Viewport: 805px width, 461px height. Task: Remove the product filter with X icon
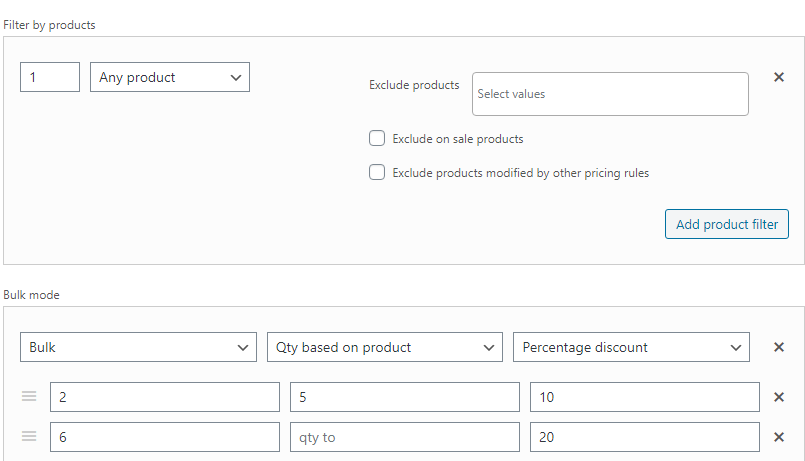(779, 77)
